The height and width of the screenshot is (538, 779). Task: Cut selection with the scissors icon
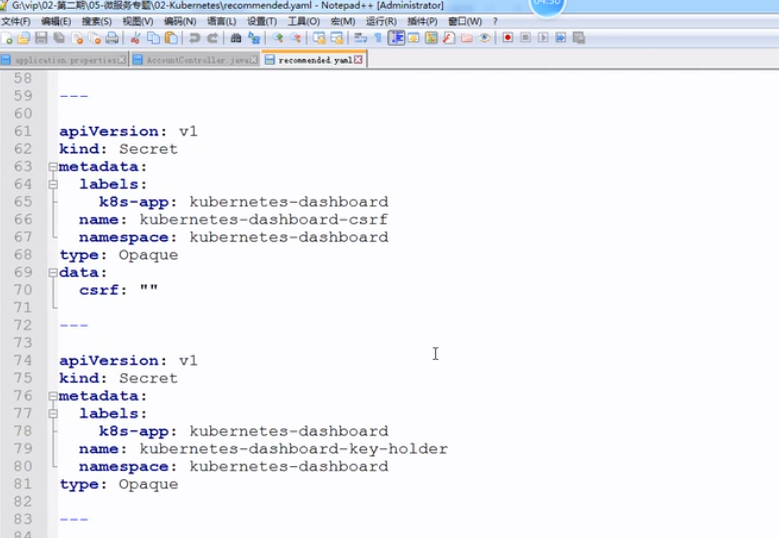[135, 38]
